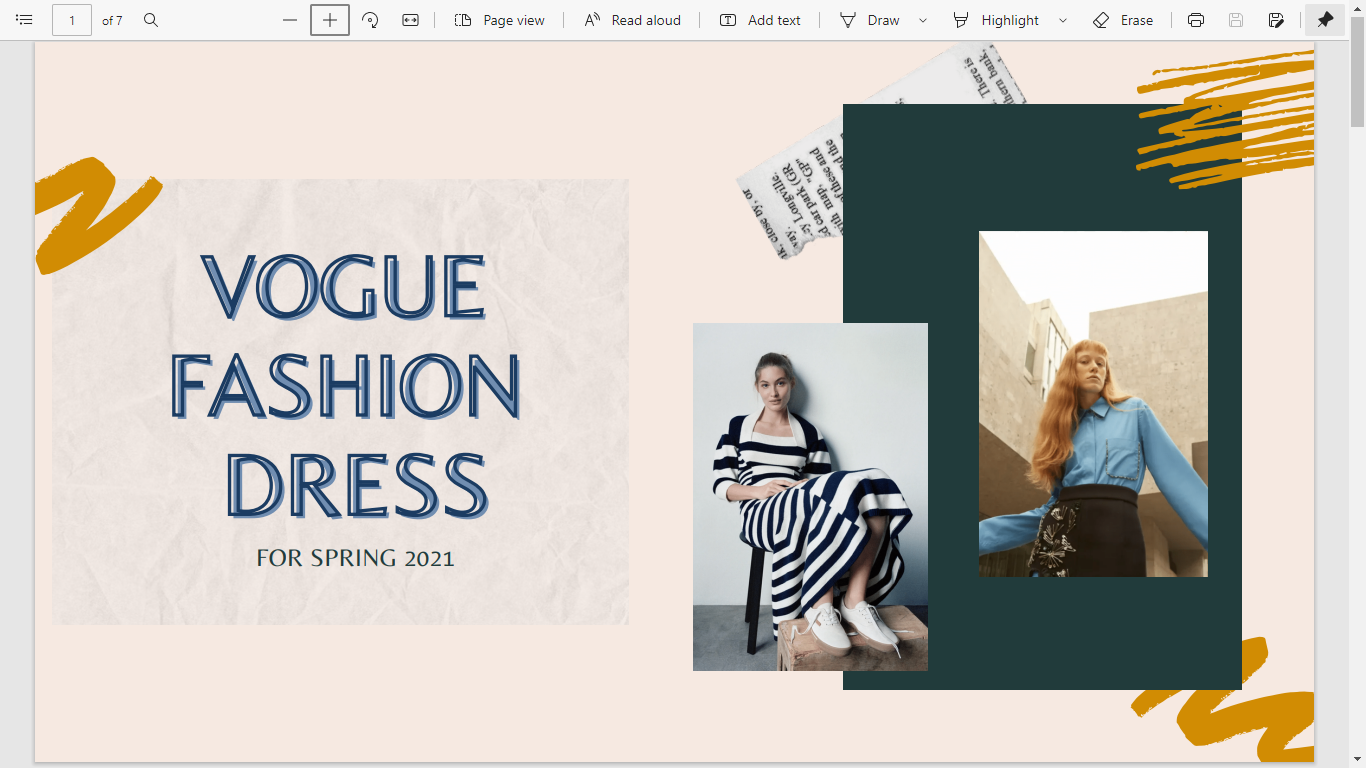Start Read aloud
Image resolution: width=1366 pixels, height=768 pixels.
click(632, 20)
